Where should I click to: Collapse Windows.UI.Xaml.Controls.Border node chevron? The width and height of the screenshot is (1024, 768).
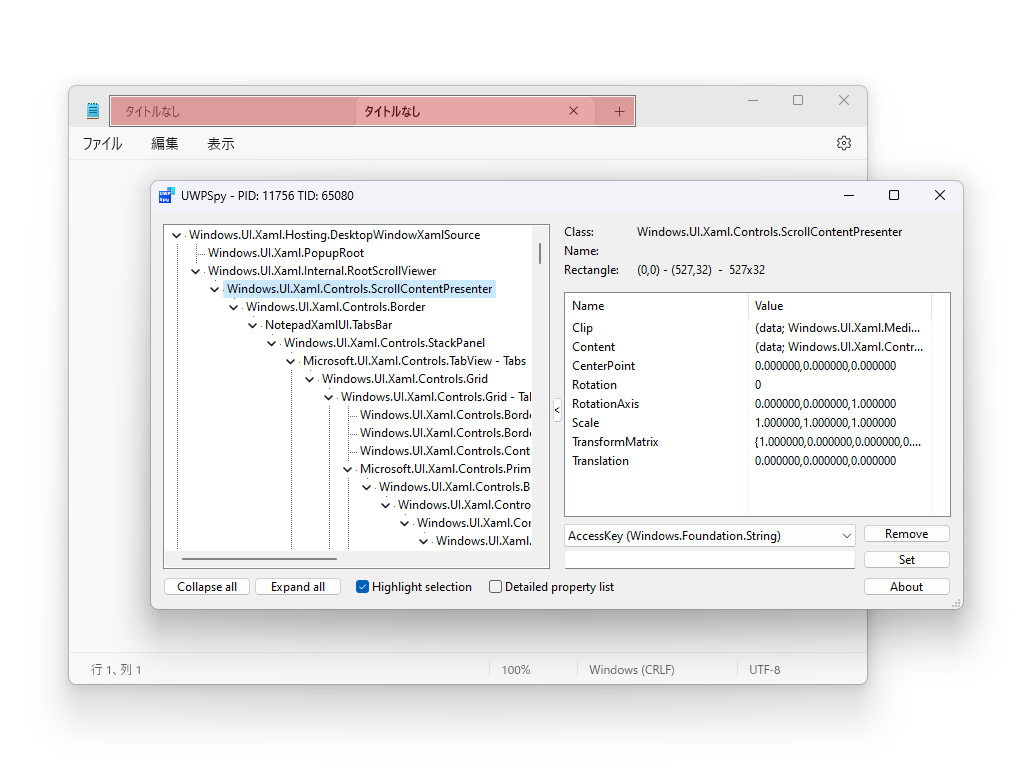[x=233, y=307]
